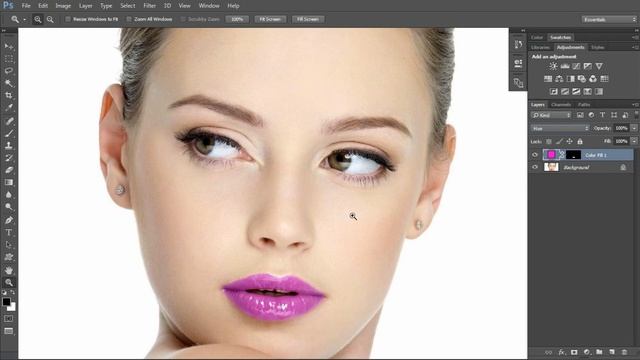Viewport: 640px width, 360px height.
Task: Open the Essentials workspace dropdown
Action: coord(609,19)
